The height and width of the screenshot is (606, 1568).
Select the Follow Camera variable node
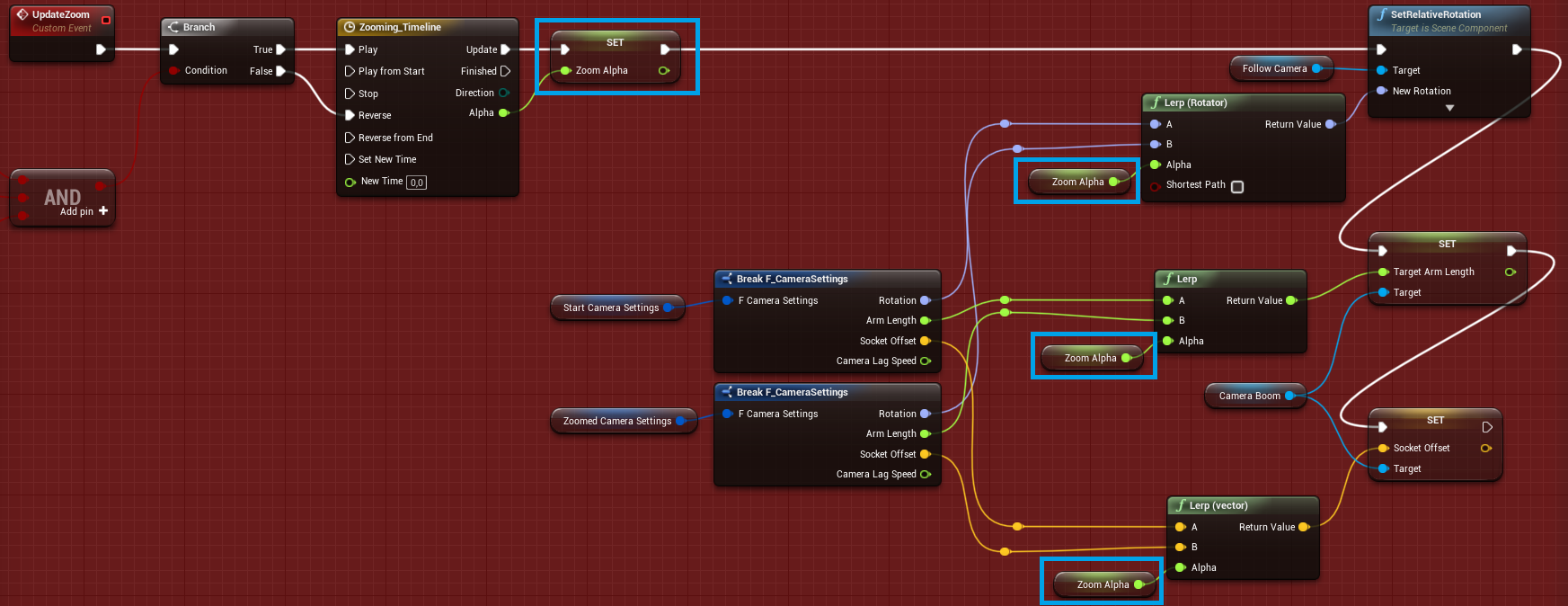click(1274, 68)
